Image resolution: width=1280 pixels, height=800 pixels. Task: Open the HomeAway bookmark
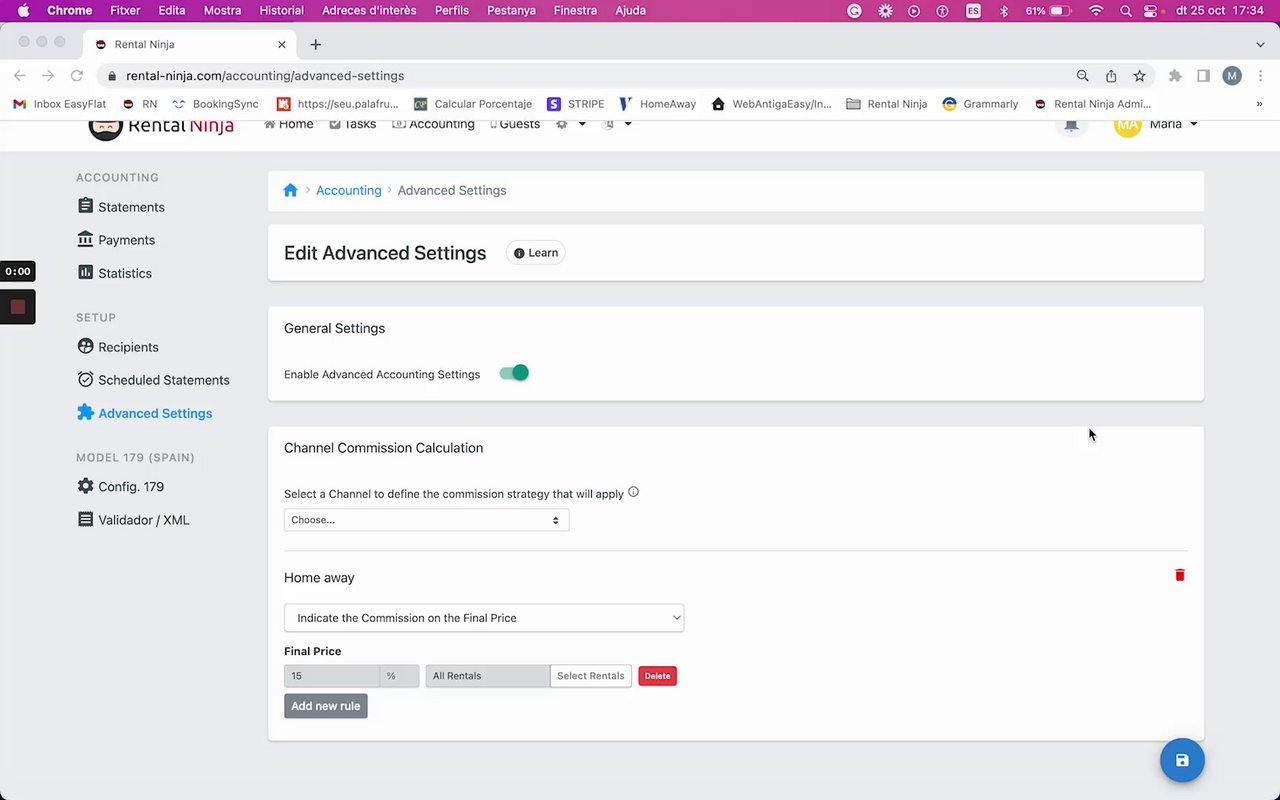coord(657,104)
